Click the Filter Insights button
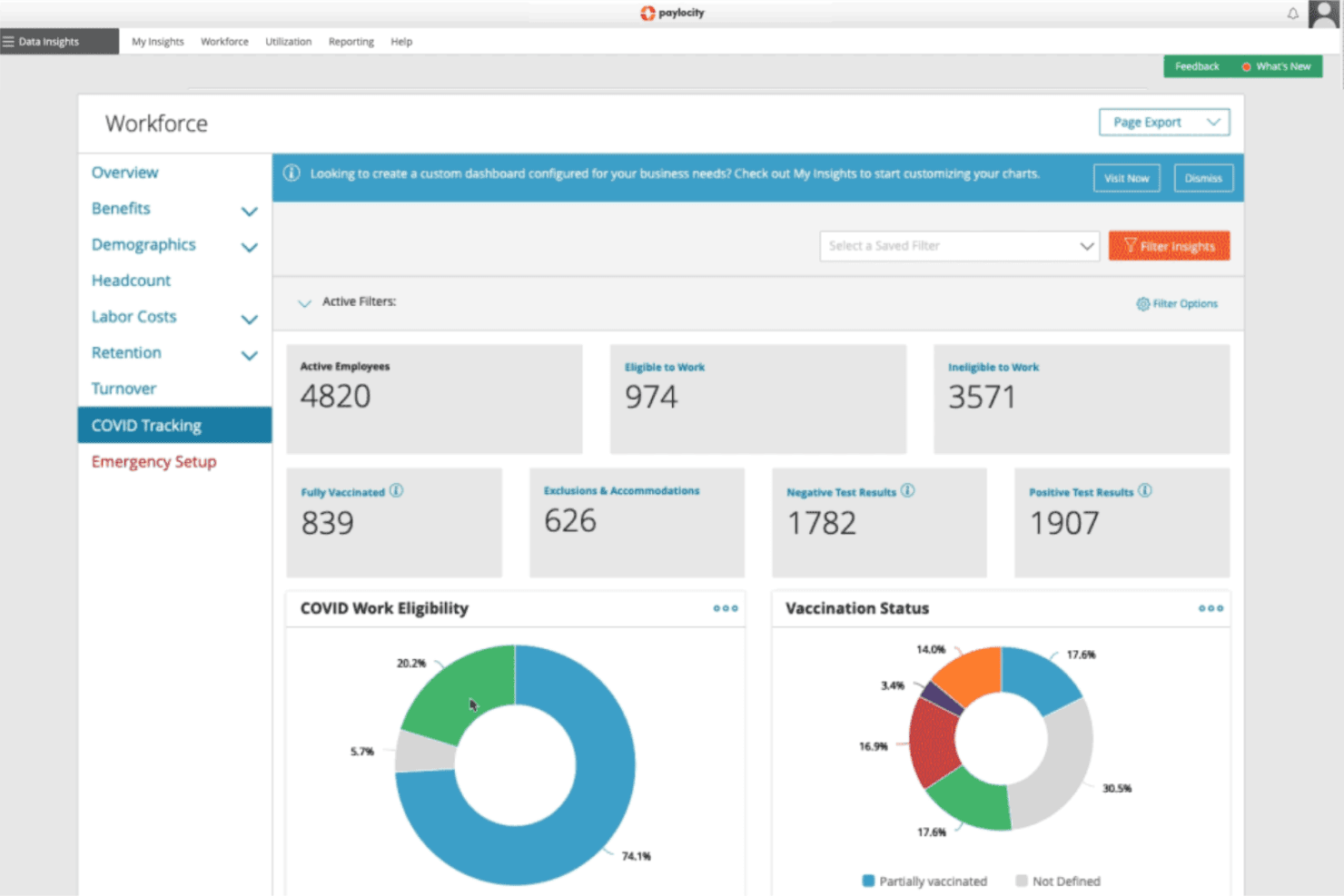This screenshot has height=896, width=1344. 1169,246
